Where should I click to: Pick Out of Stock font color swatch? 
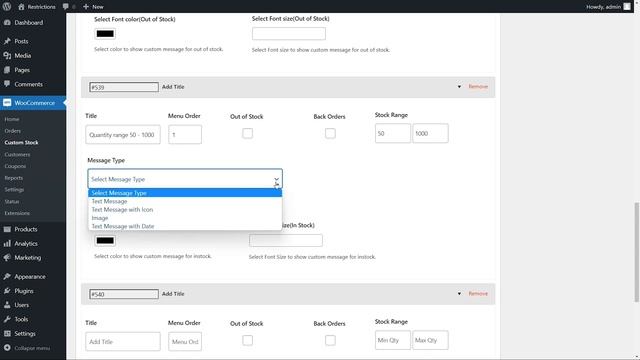coord(105,34)
